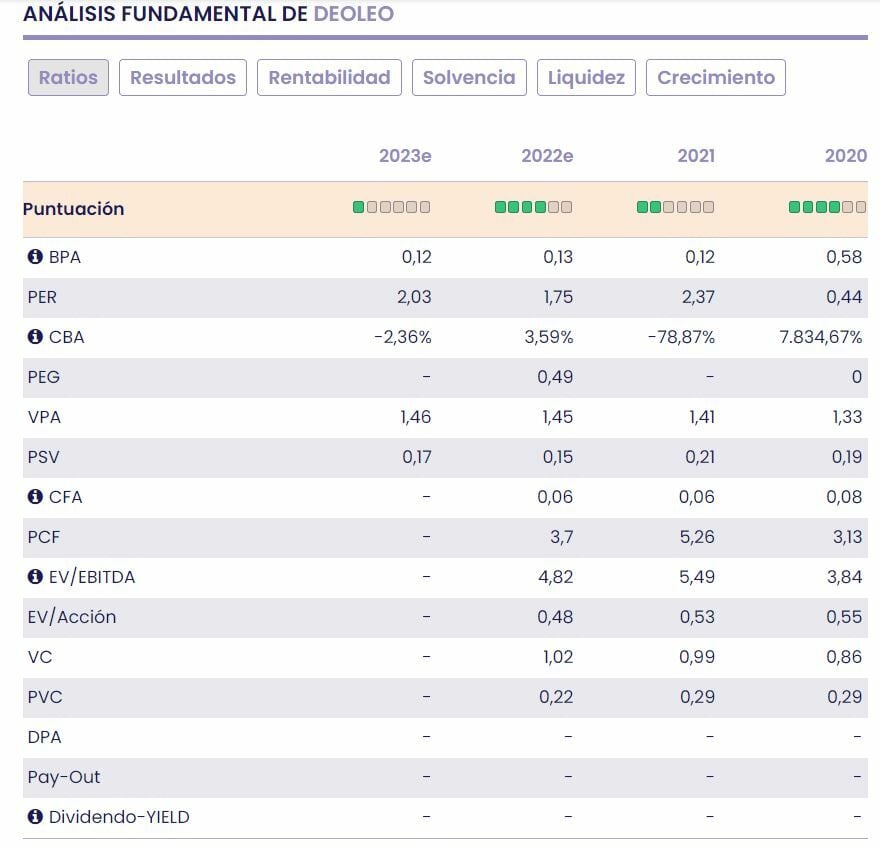This screenshot has height=847, width=880.
Task: Select the PER value 2,03
Action: (x=414, y=297)
